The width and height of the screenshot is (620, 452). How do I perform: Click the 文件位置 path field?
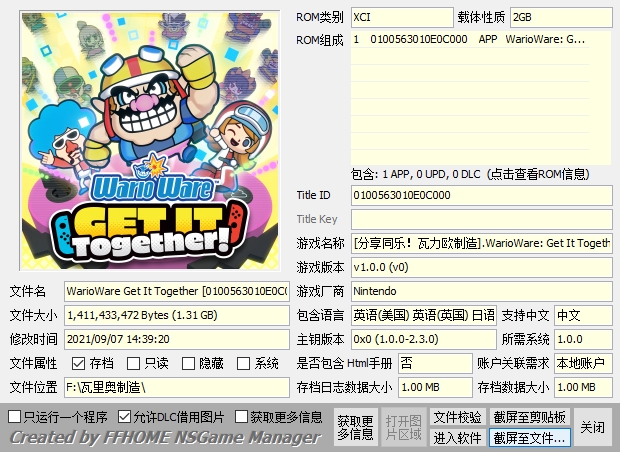[x=176, y=387]
